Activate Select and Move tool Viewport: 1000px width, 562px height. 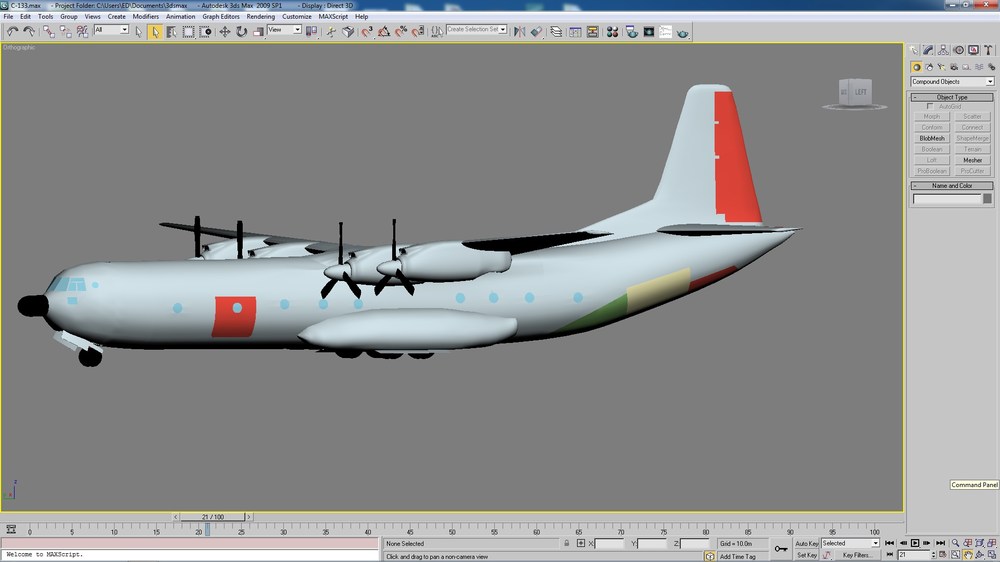[224, 31]
